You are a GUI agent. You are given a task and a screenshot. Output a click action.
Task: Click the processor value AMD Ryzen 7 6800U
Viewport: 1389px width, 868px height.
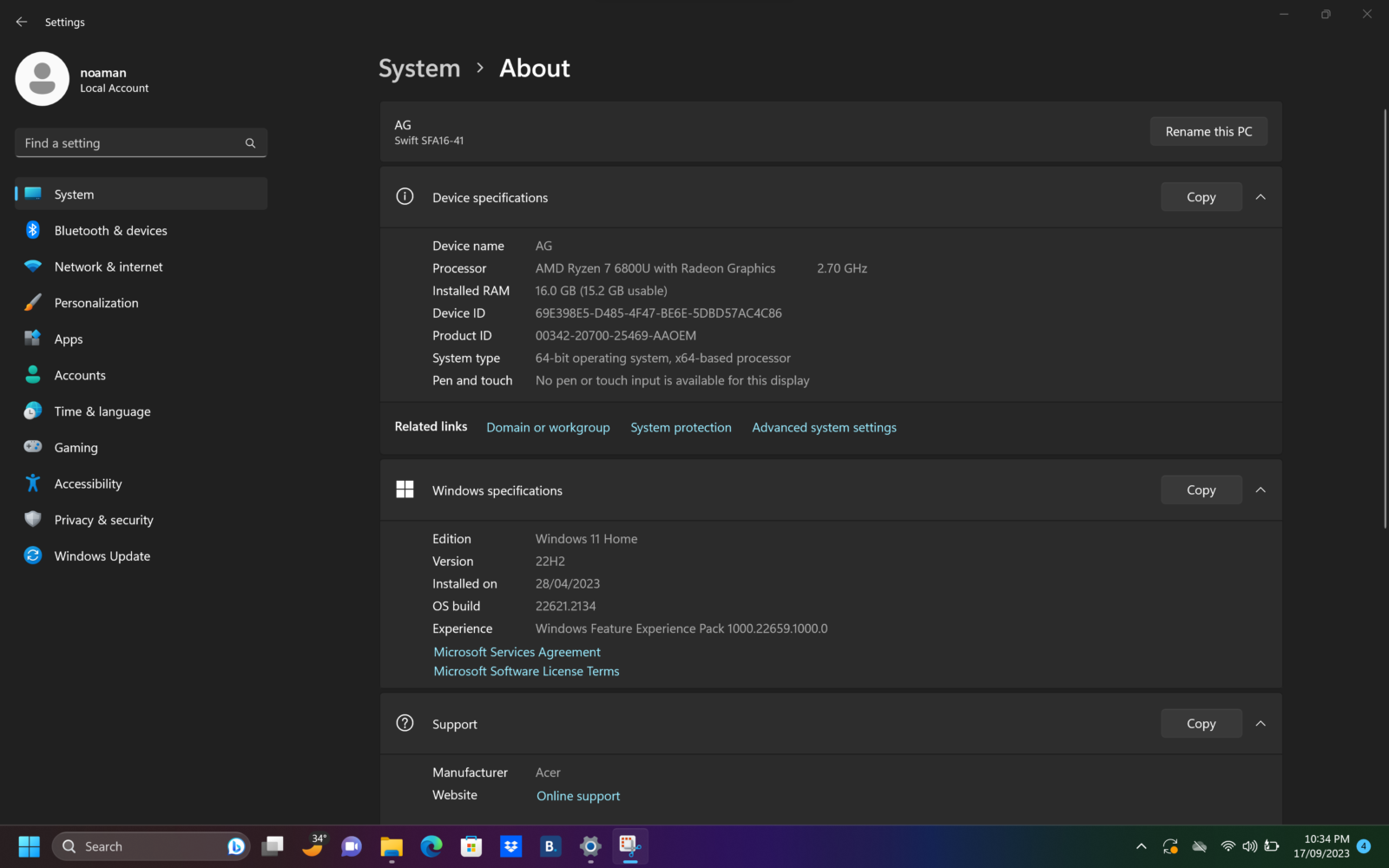coord(655,268)
